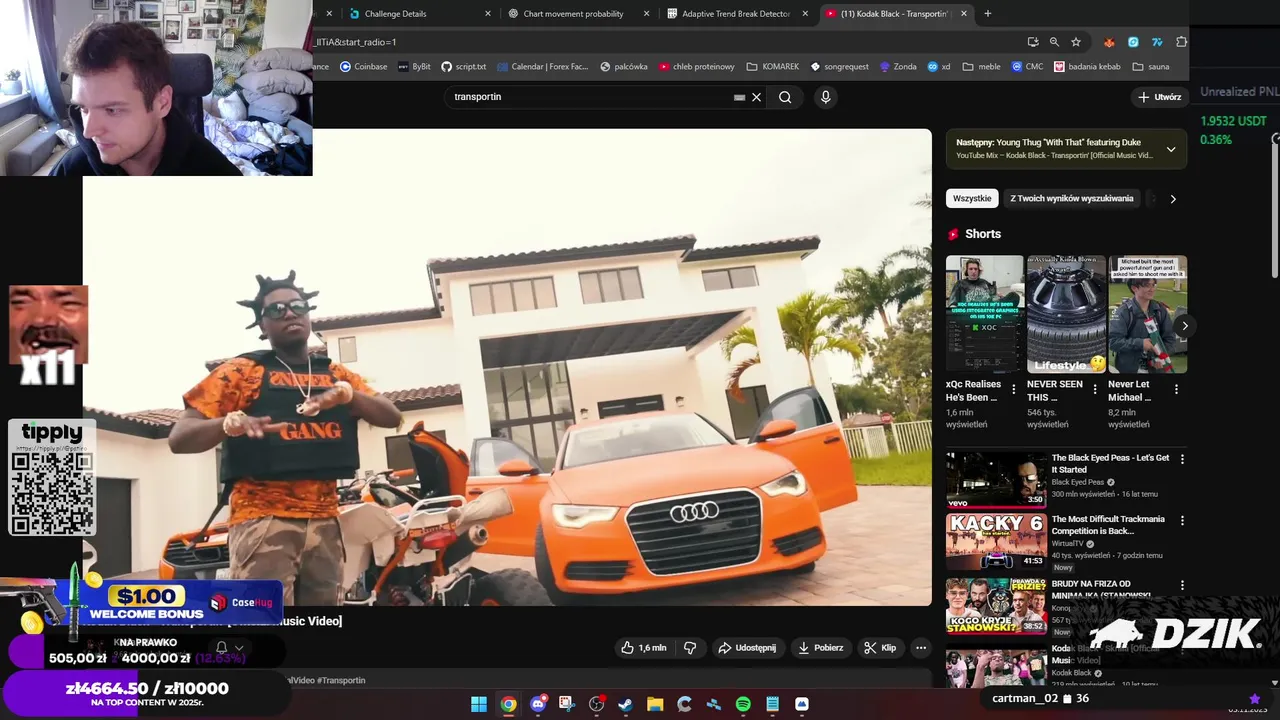Open the Windows Start menu
Viewport: 1280px width, 720px height.
pyautogui.click(x=479, y=704)
